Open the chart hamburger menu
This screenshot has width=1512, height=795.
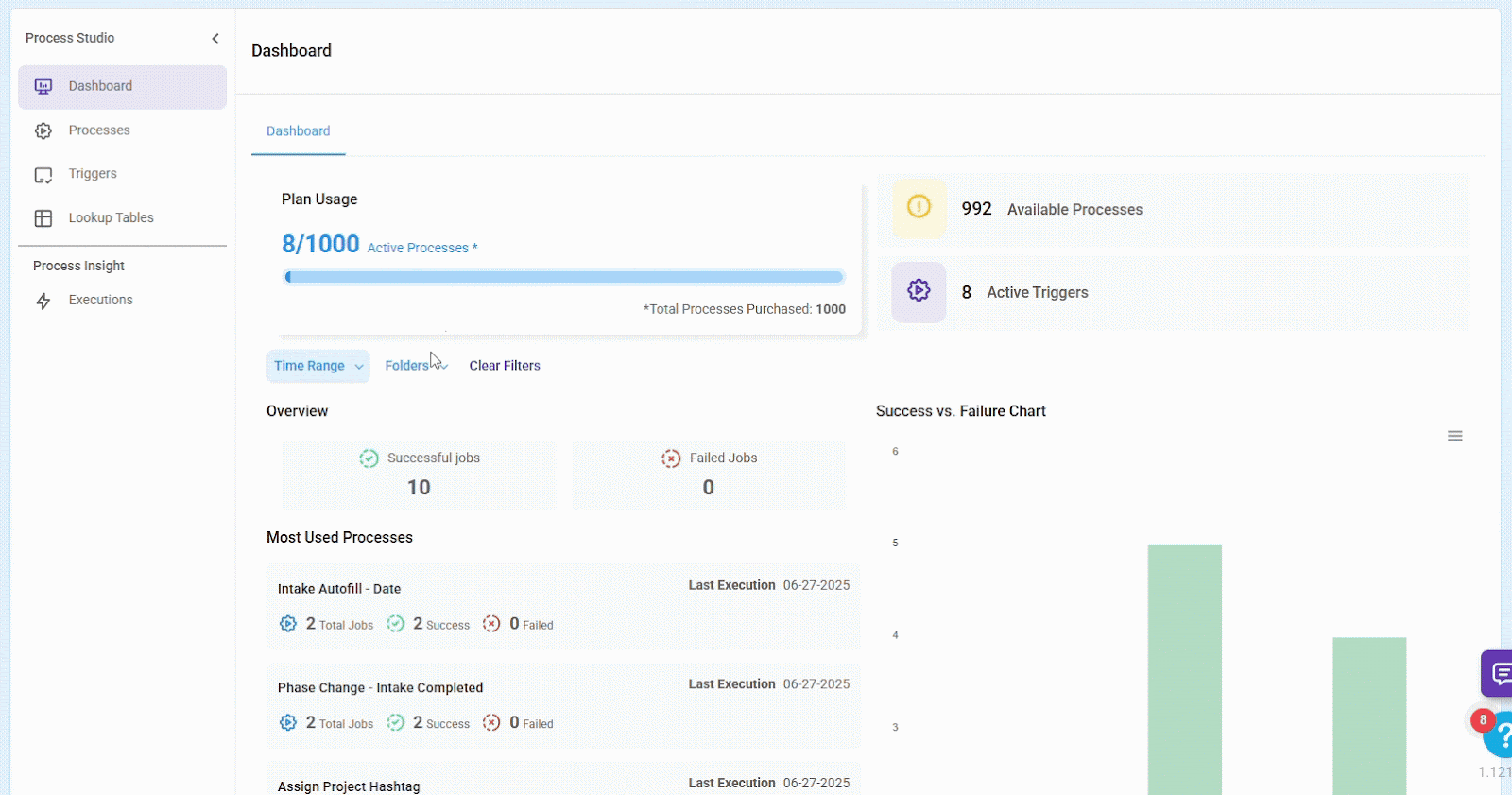click(1454, 436)
